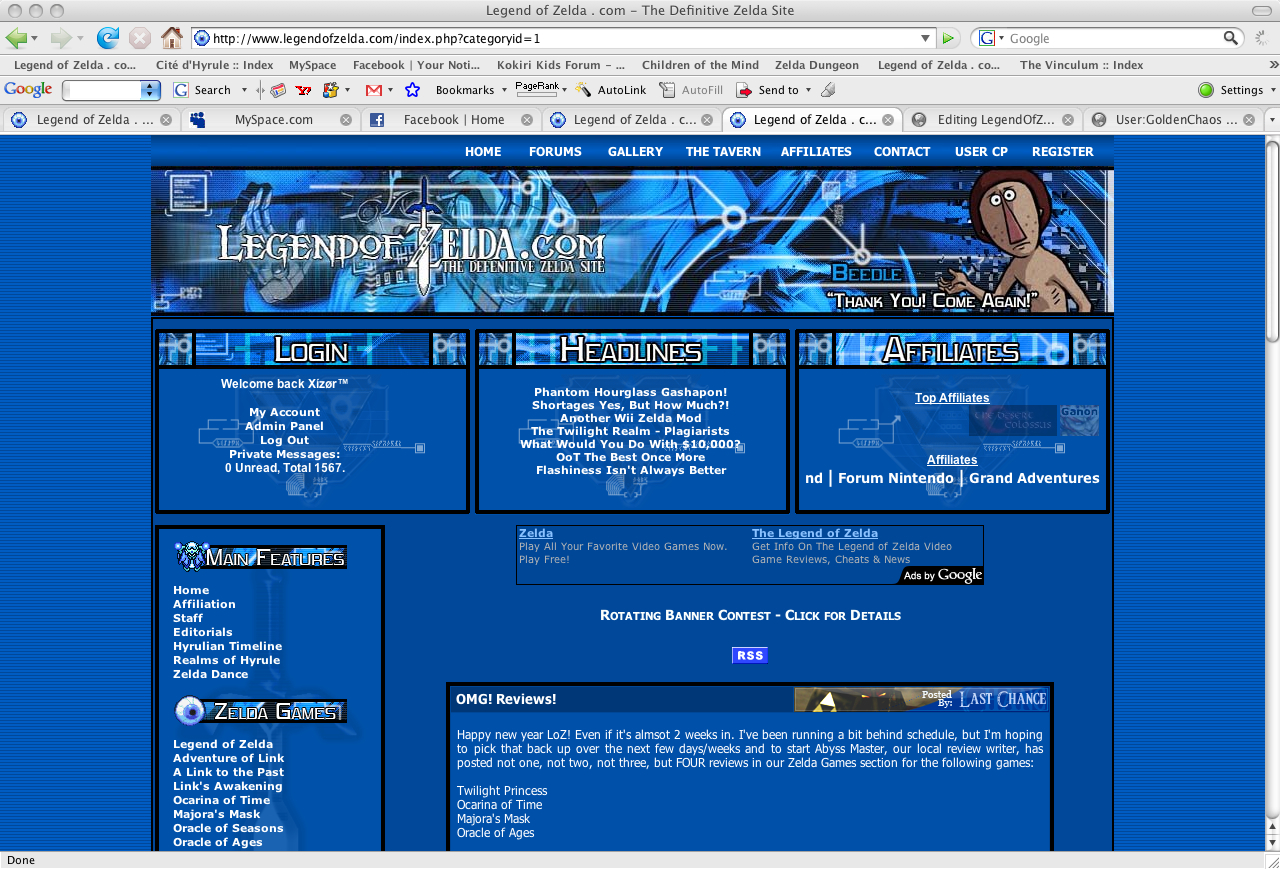The image size is (1280, 869).
Task: Open FORUMS in the site navigation
Action: [x=555, y=152]
